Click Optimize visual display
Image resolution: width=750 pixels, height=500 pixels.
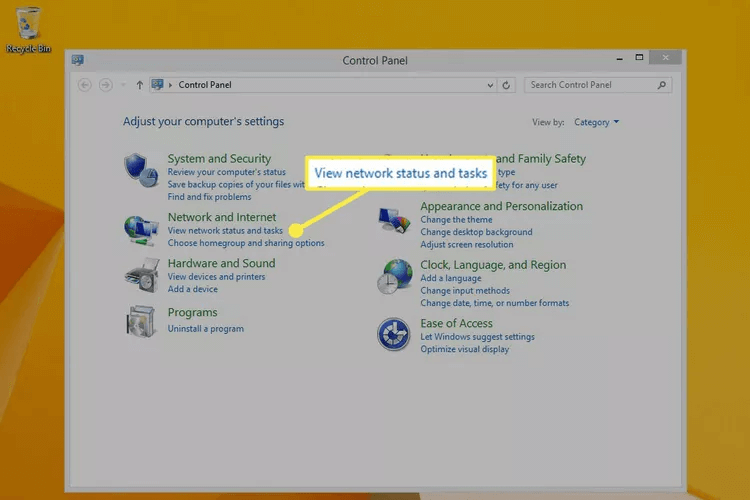[x=464, y=349]
